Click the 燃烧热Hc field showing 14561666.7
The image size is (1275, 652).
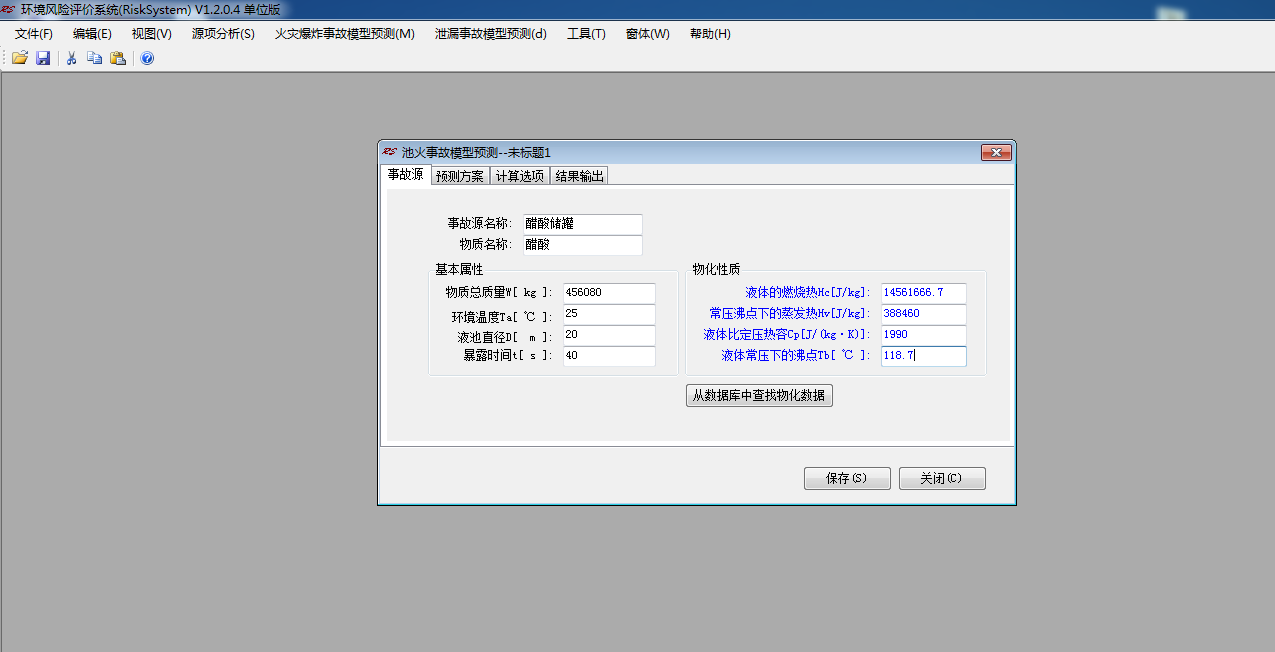pos(924,293)
